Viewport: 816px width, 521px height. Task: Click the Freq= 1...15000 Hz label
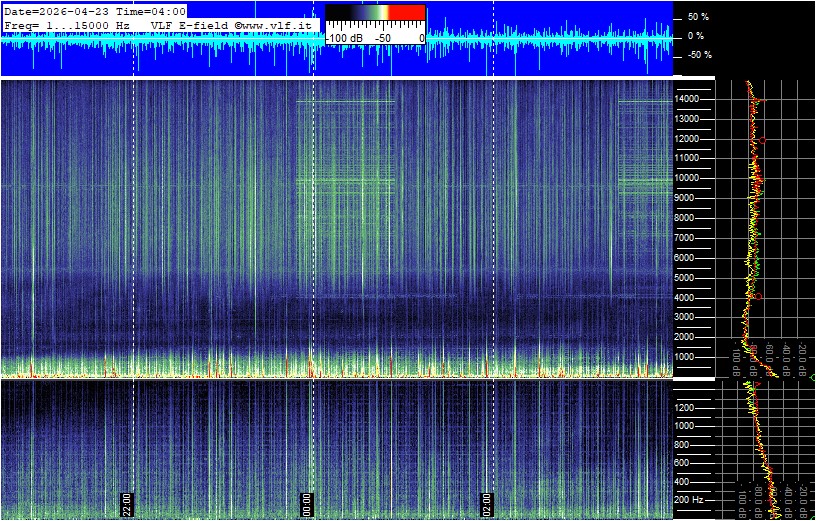66,23
